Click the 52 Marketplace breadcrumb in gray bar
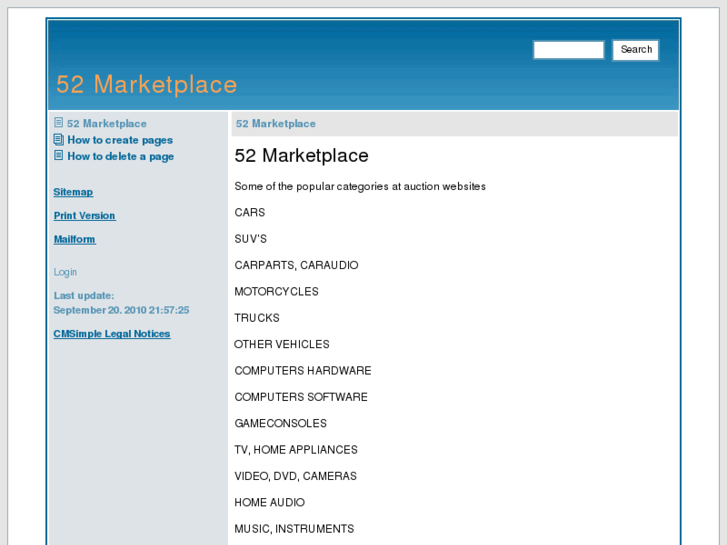The width and height of the screenshot is (727, 545). coord(276,124)
